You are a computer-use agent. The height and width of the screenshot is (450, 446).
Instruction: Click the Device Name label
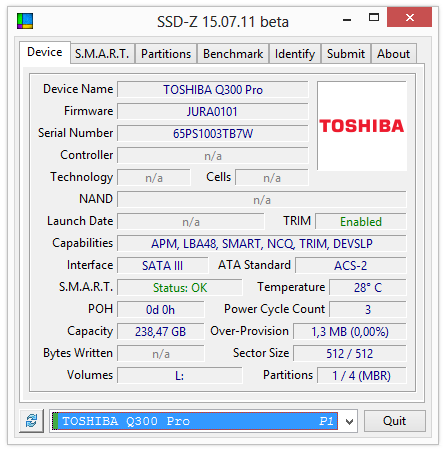(78, 89)
